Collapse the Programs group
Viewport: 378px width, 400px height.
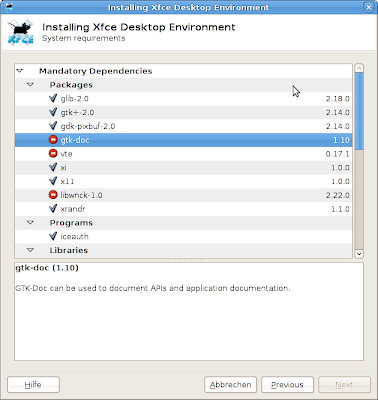point(30,222)
